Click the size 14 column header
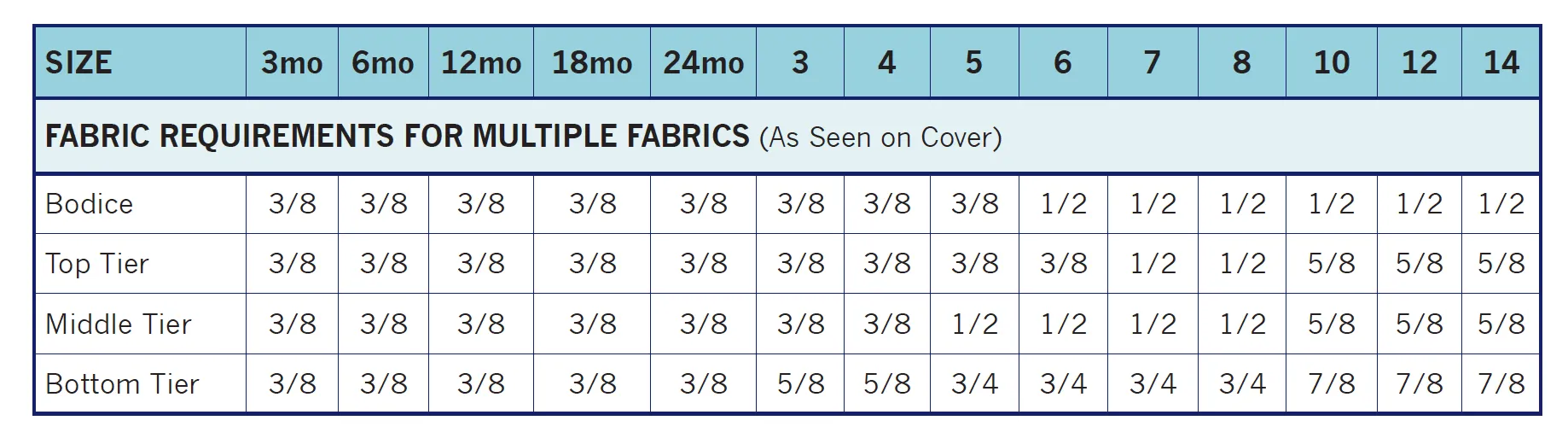 [1501, 62]
